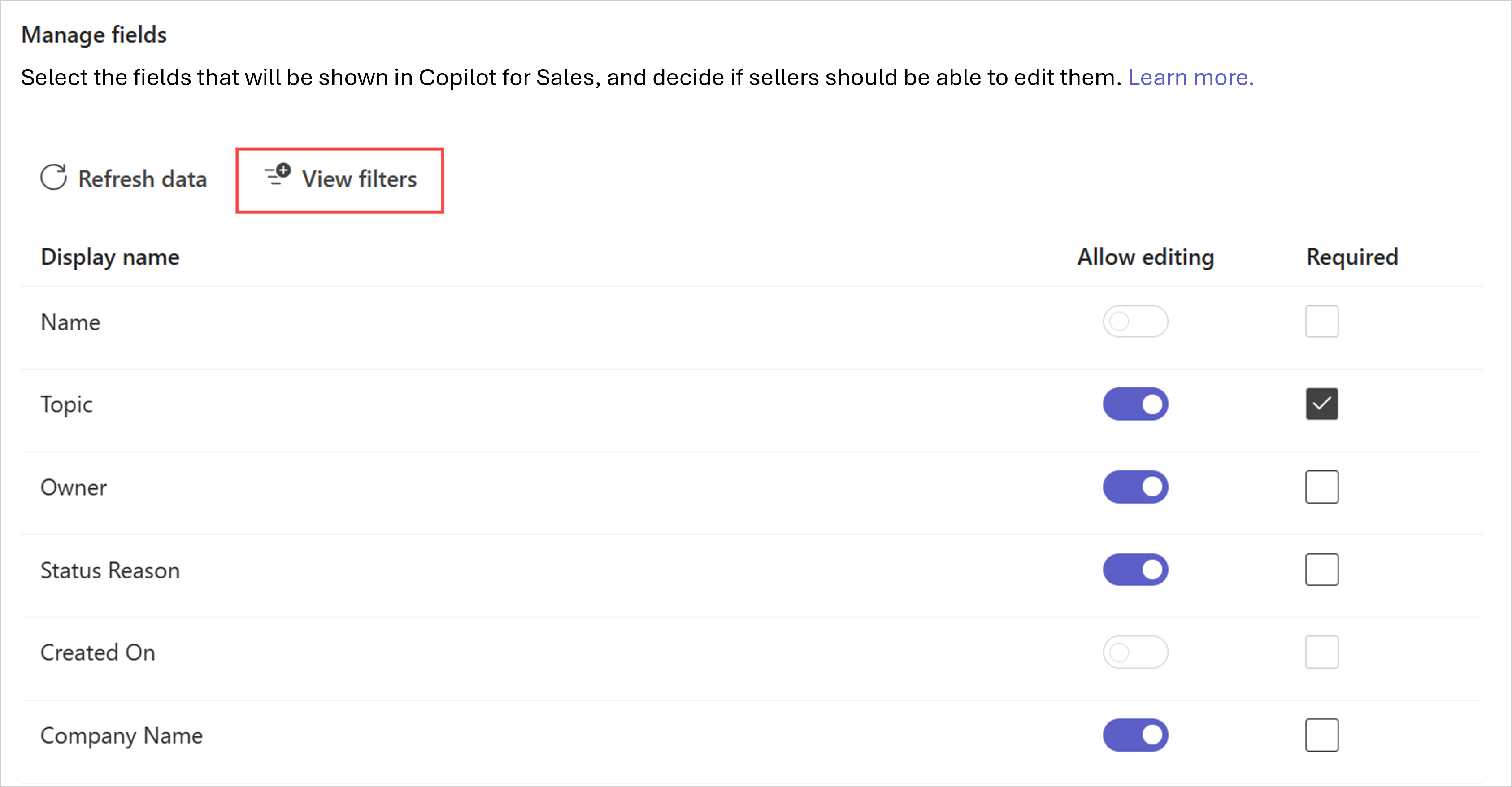This screenshot has height=787, width=1512.
Task: Select the Created On field row
Action: pos(97,652)
